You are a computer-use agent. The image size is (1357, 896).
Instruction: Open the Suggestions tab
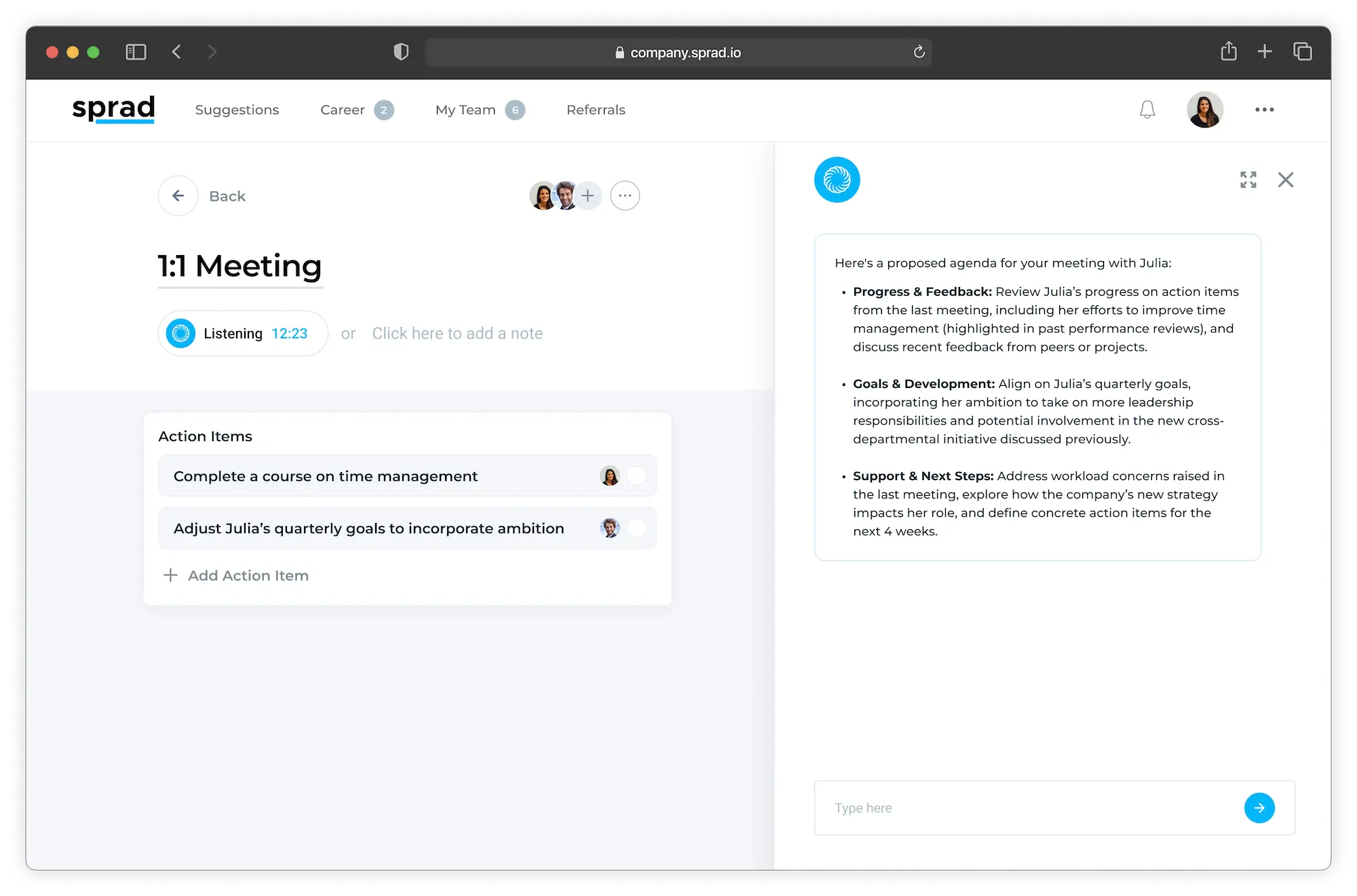[237, 110]
